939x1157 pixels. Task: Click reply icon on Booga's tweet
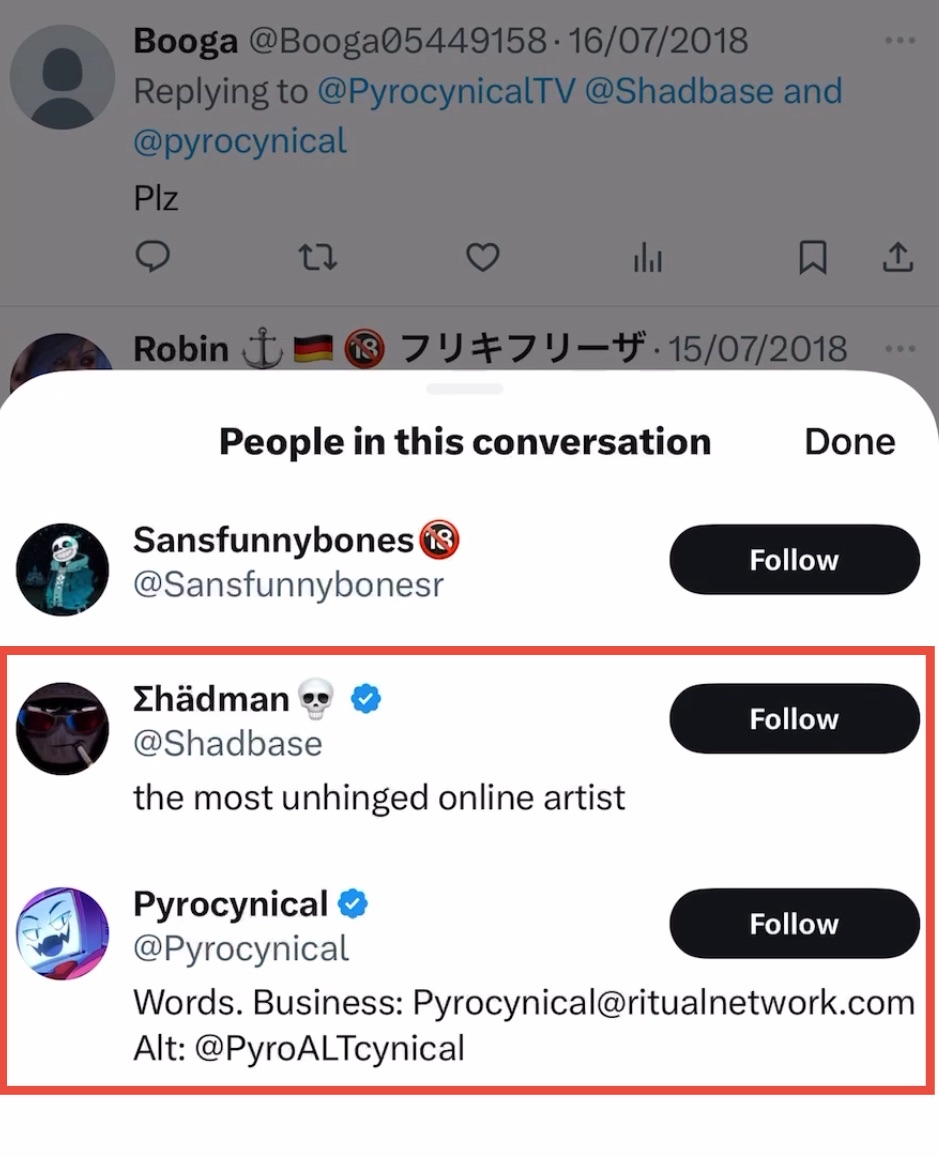click(152, 258)
